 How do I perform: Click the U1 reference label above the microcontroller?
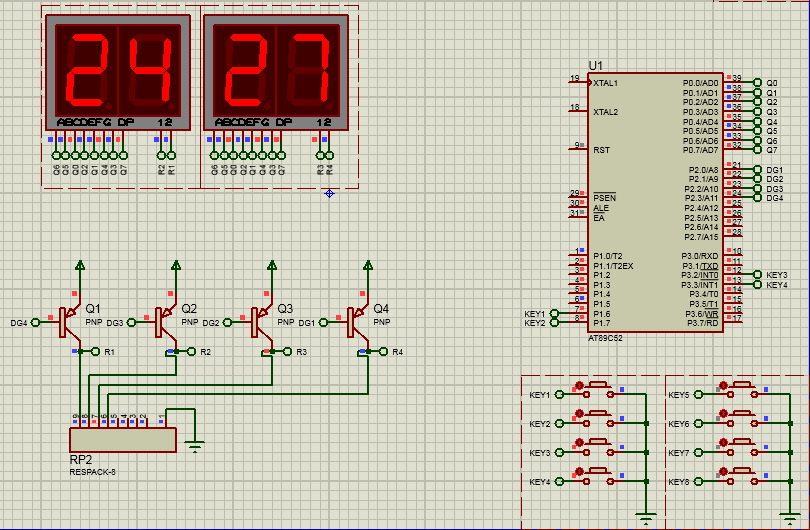pyautogui.click(x=596, y=66)
